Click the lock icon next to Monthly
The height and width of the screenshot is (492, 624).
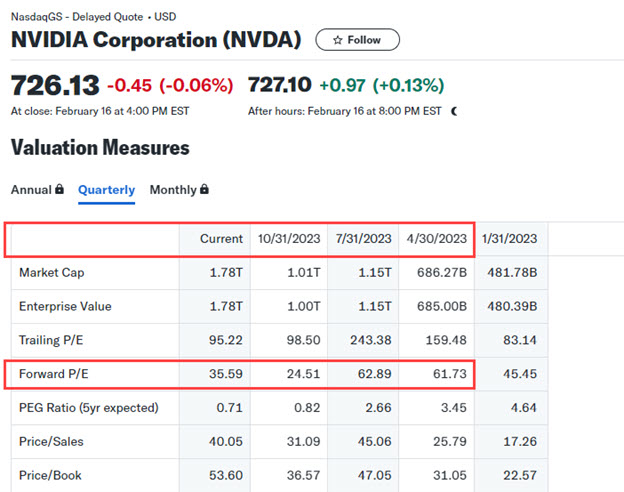204,189
